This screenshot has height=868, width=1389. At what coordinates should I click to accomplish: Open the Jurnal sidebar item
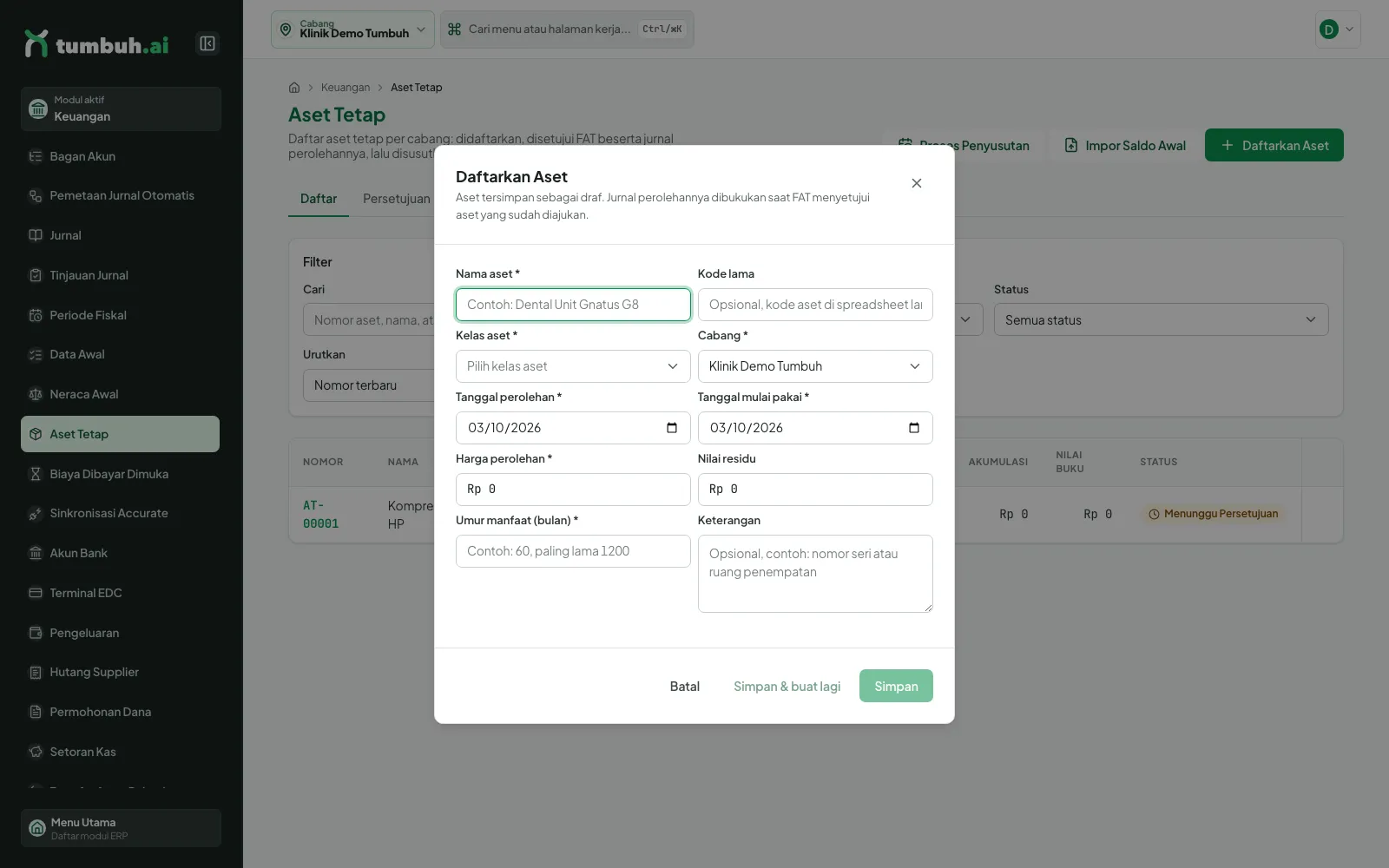pos(121,235)
